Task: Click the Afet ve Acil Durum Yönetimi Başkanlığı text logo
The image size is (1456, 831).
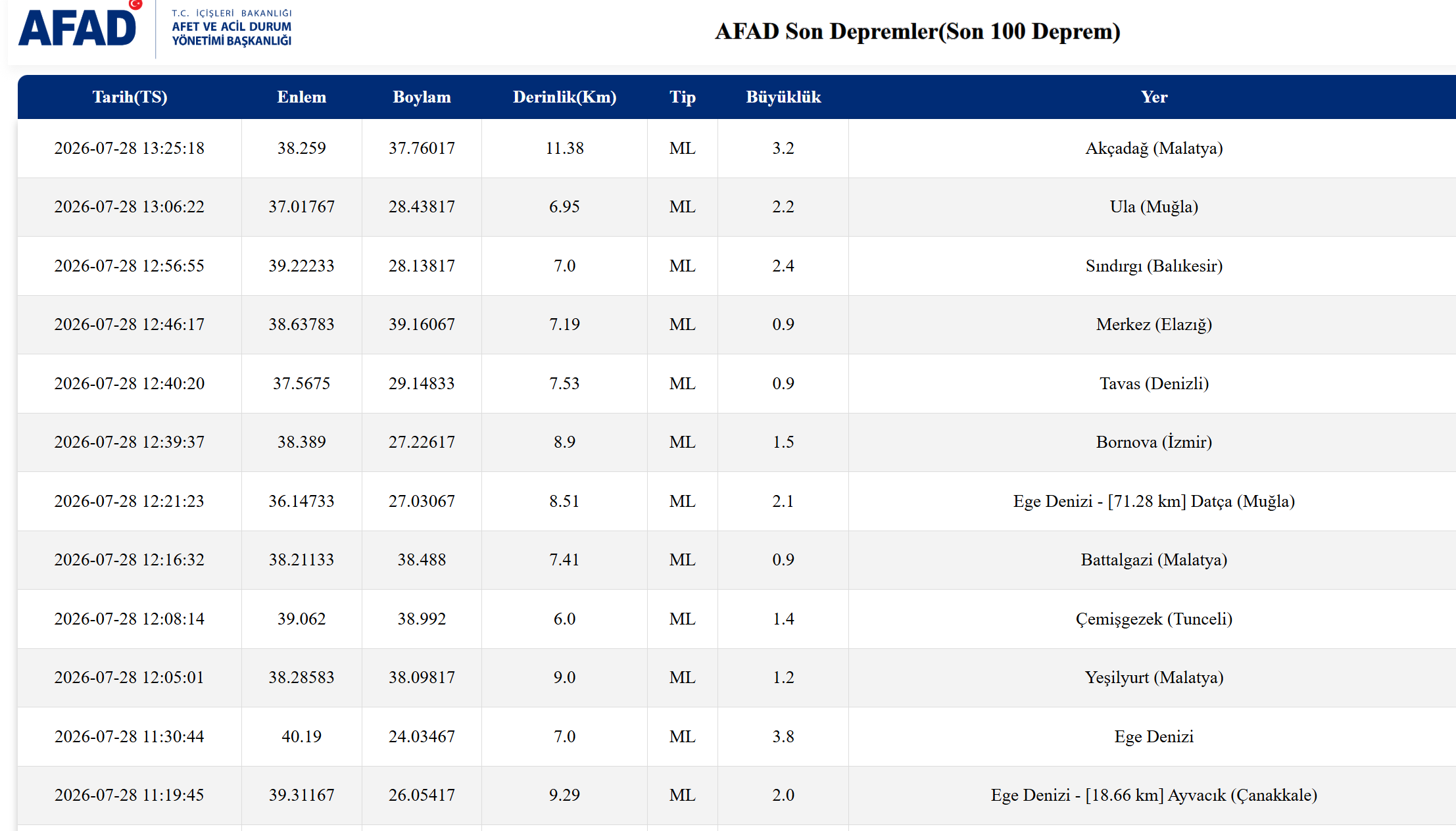Action: (231, 28)
